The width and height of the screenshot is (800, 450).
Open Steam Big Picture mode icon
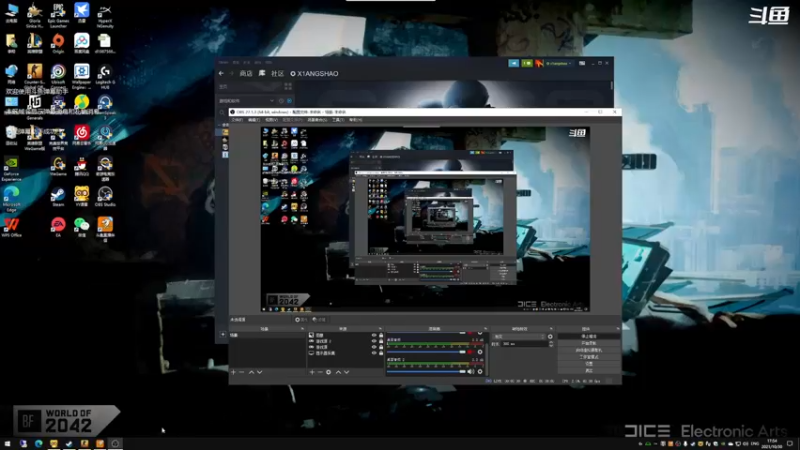coord(582,63)
